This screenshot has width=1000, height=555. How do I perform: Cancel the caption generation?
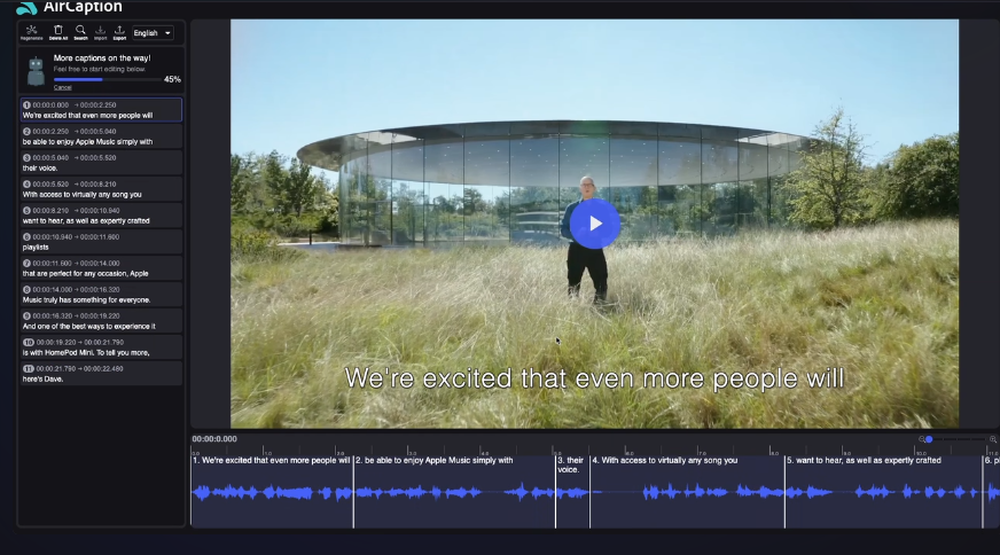click(x=62, y=87)
